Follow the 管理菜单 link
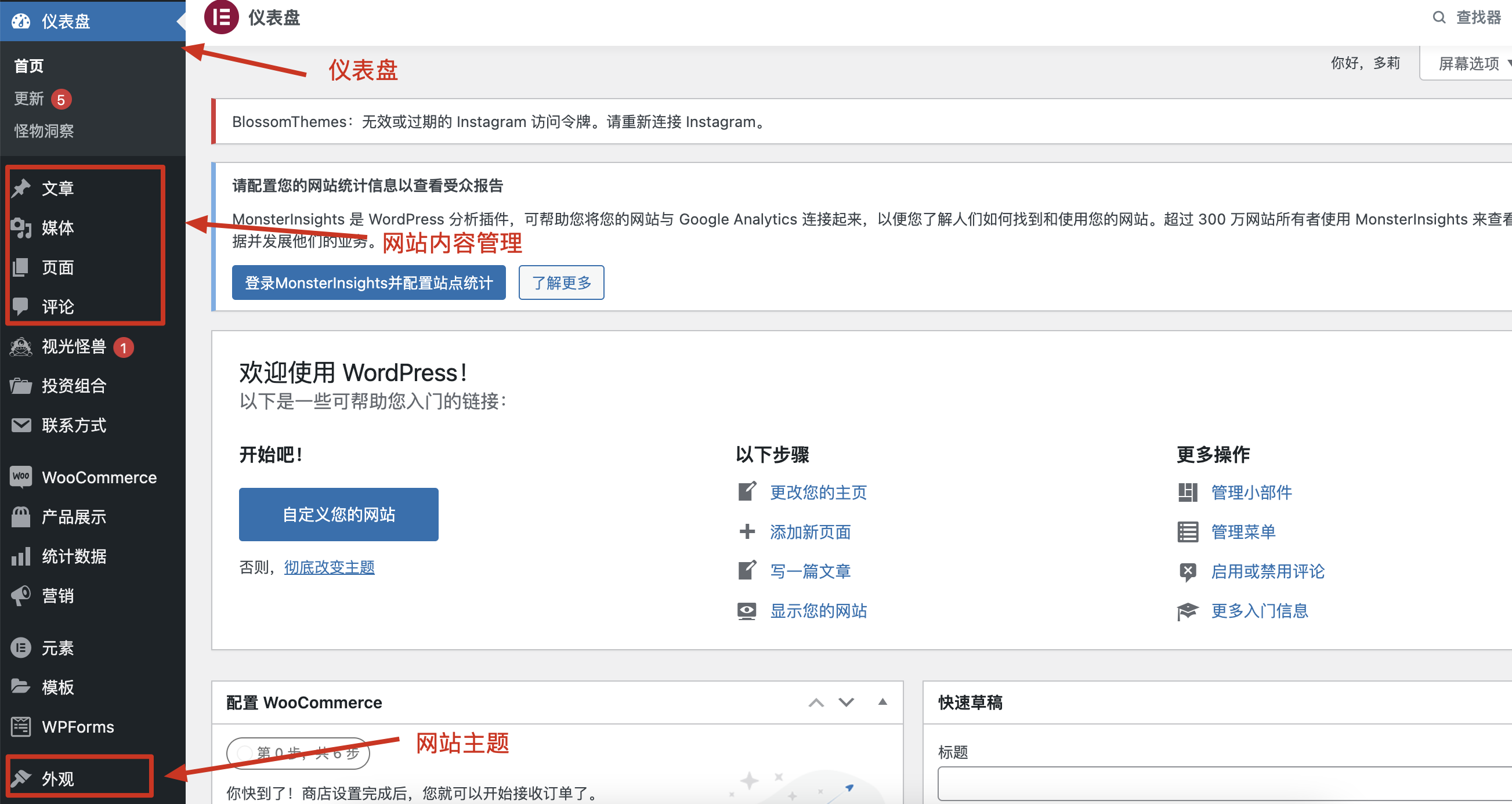The width and height of the screenshot is (1512, 804). coord(1243,532)
